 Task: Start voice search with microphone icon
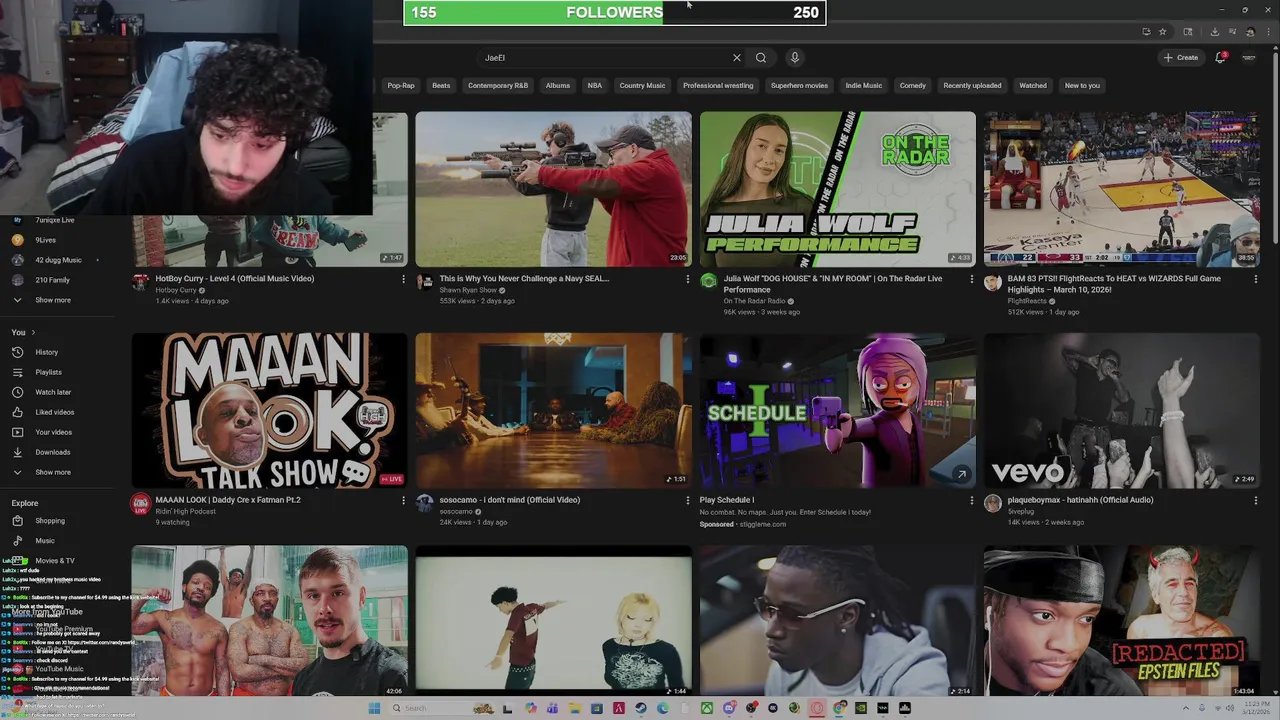[794, 58]
